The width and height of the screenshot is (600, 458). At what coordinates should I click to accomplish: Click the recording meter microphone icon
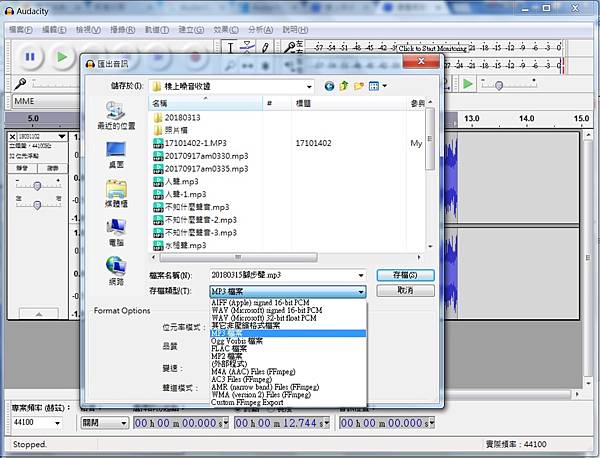[x=289, y=47]
